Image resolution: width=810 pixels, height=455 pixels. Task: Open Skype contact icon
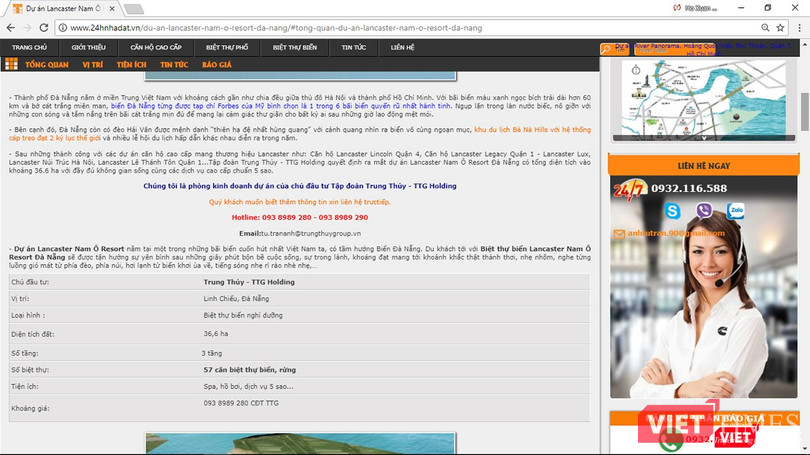pos(672,211)
